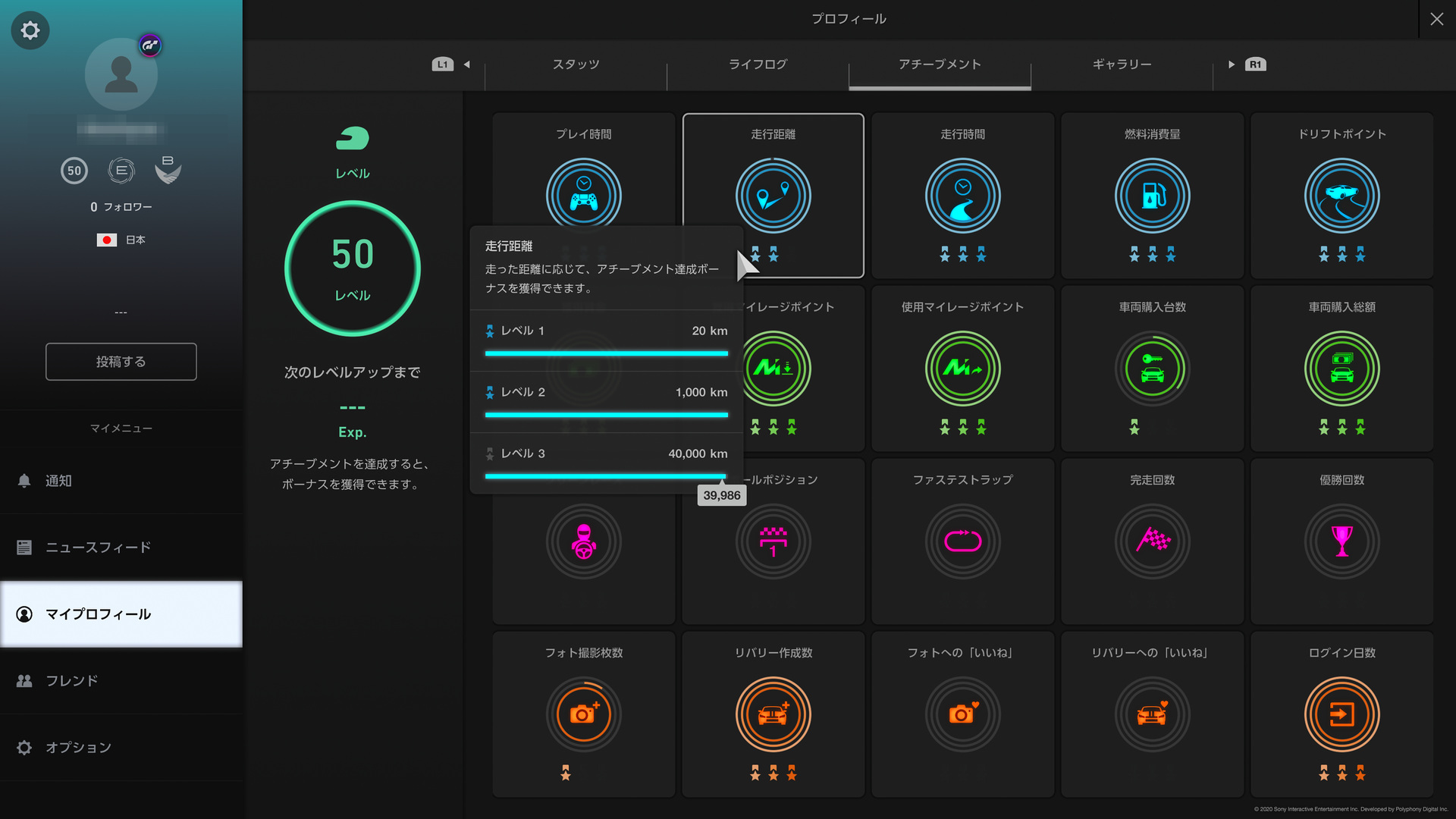Switch to the スタッツ tab
Viewport: 1456px width, 819px height.
576,64
